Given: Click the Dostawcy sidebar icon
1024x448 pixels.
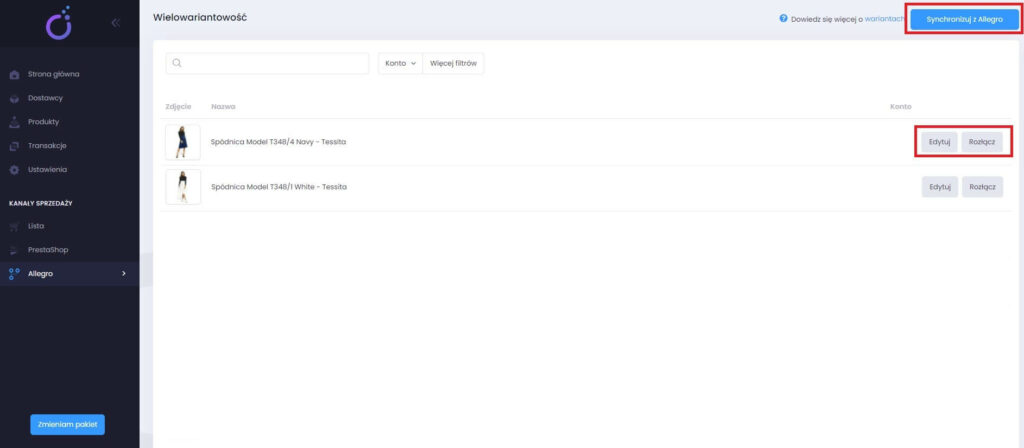Looking at the screenshot, I should (x=14, y=99).
